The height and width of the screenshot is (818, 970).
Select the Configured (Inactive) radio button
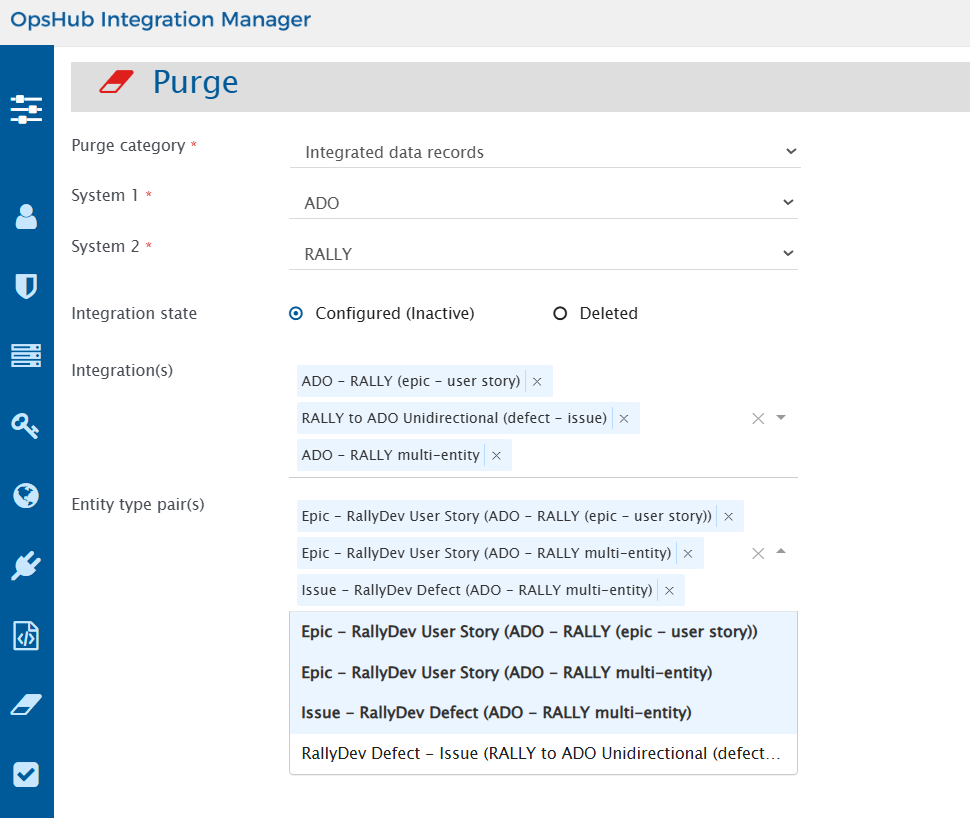[296, 314]
